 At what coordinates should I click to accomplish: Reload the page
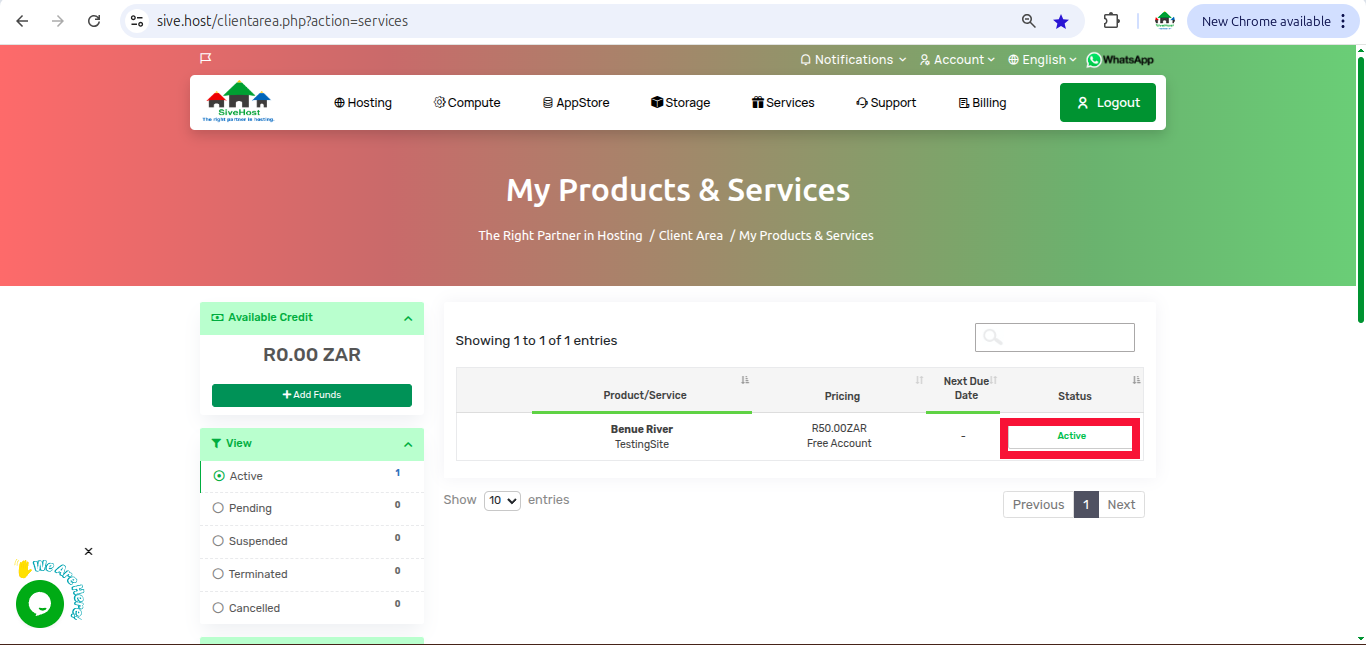click(x=94, y=21)
